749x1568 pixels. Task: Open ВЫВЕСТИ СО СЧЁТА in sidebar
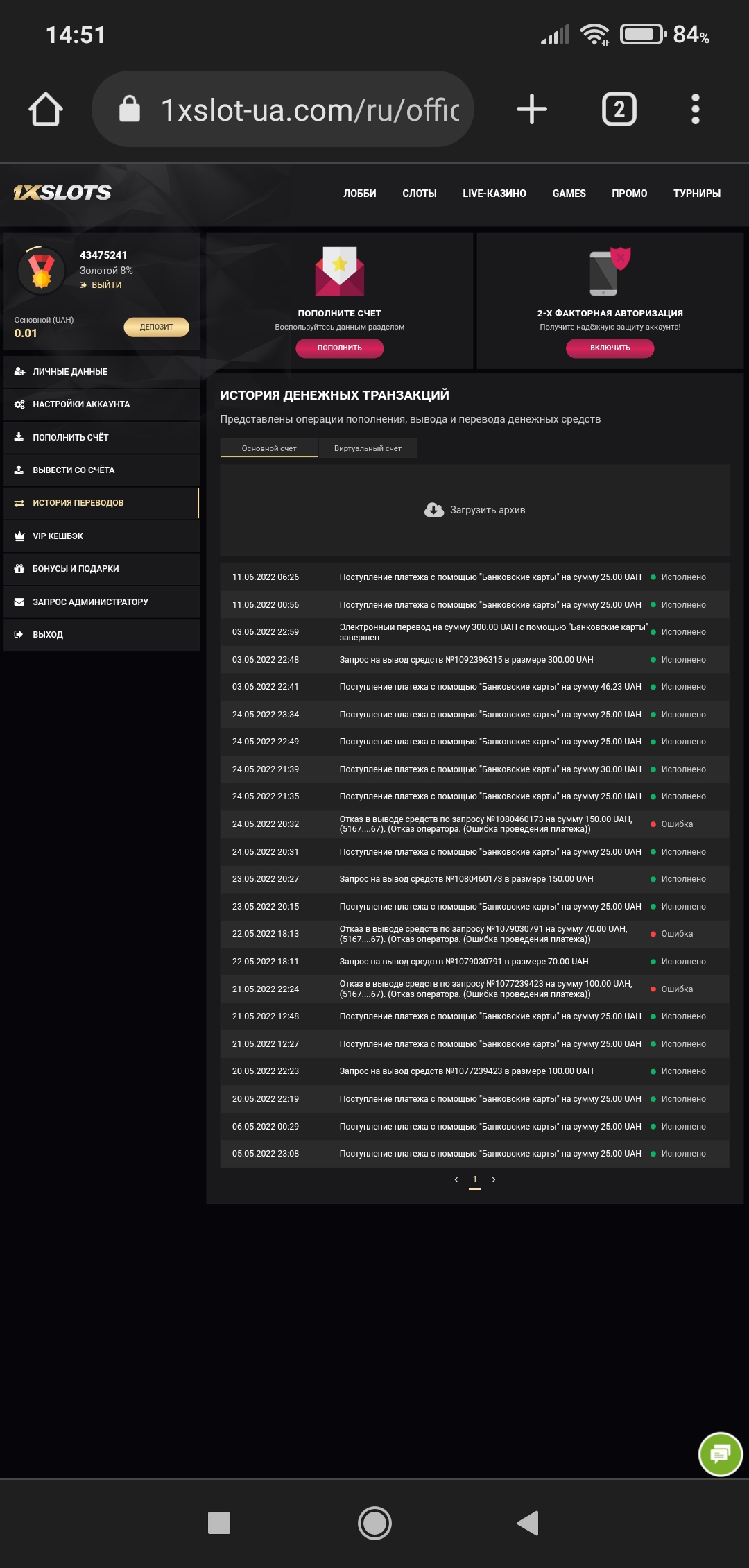coord(74,470)
